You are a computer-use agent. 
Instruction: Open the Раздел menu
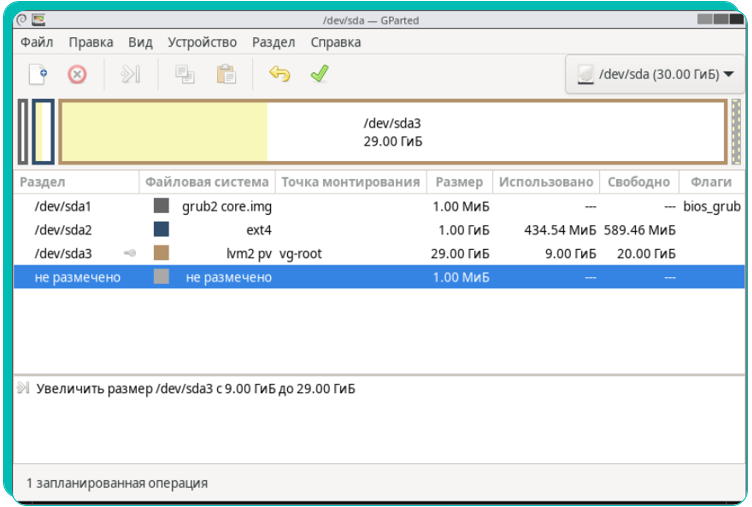click(x=273, y=42)
